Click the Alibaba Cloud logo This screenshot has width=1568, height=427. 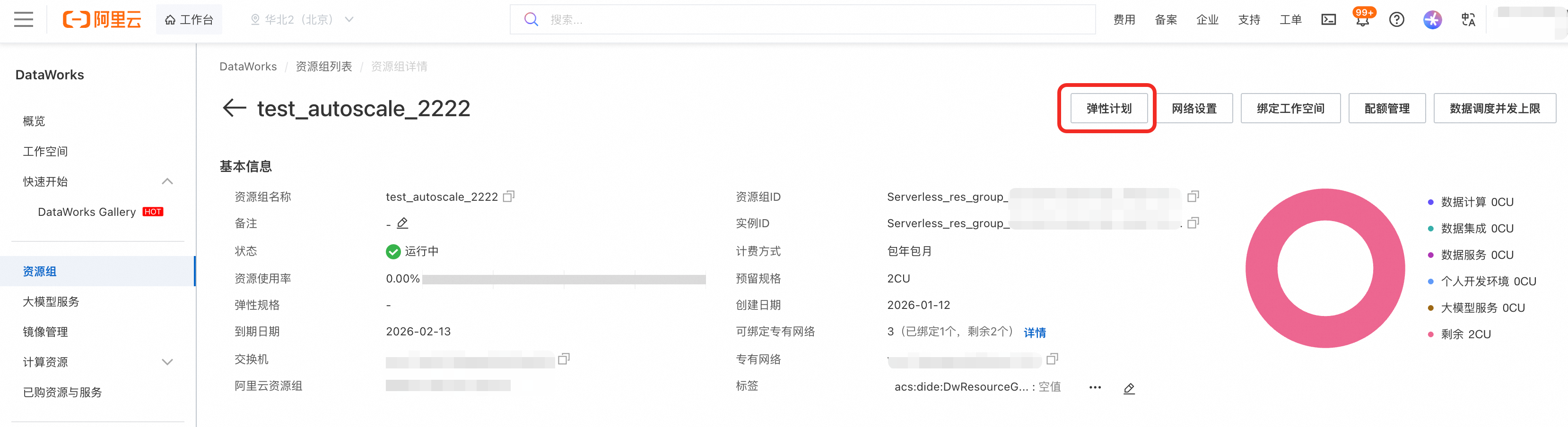[102, 19]
